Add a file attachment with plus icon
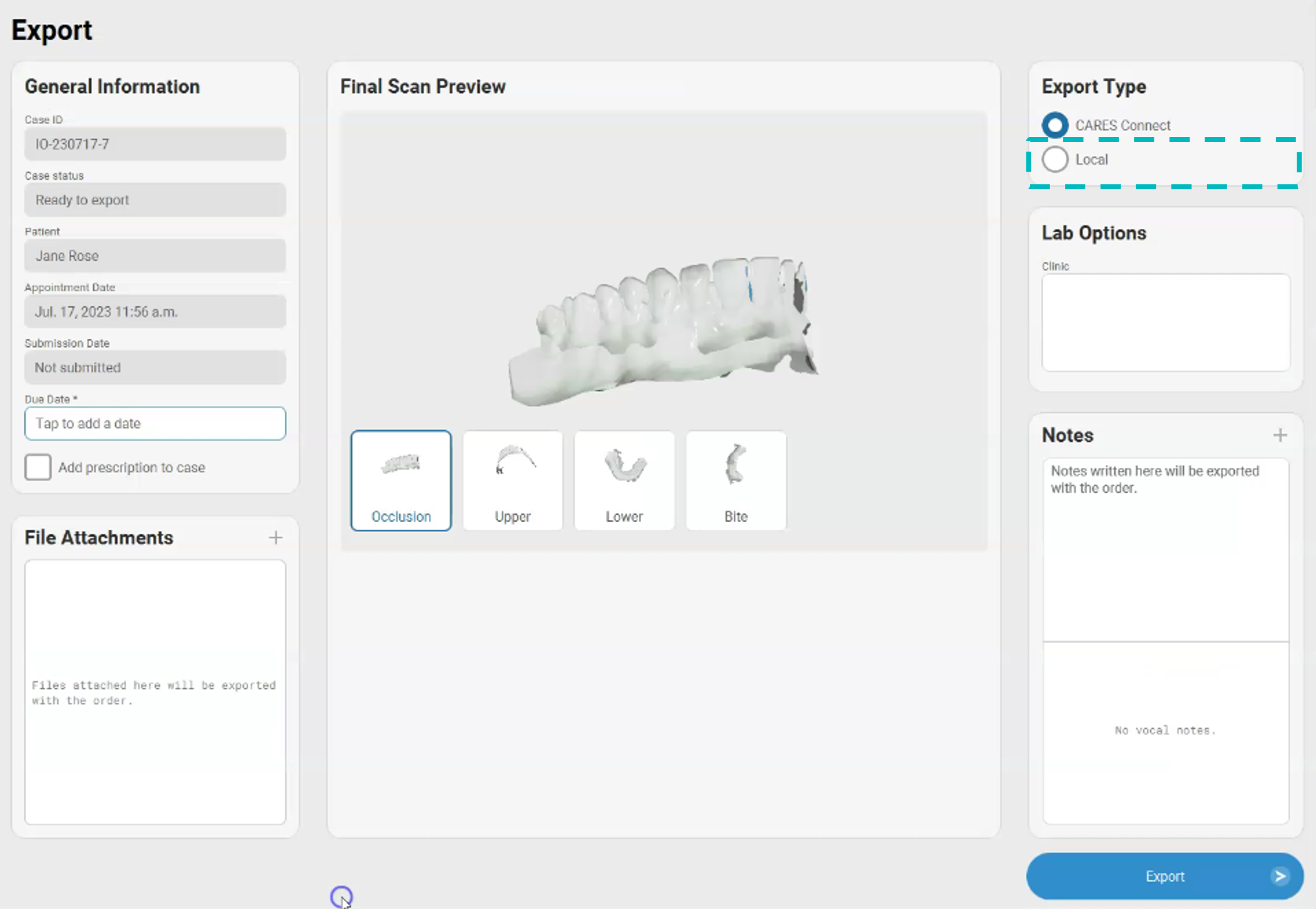Image resolution: width=1316 pixels, height=909 pixels. click(275, 538)
